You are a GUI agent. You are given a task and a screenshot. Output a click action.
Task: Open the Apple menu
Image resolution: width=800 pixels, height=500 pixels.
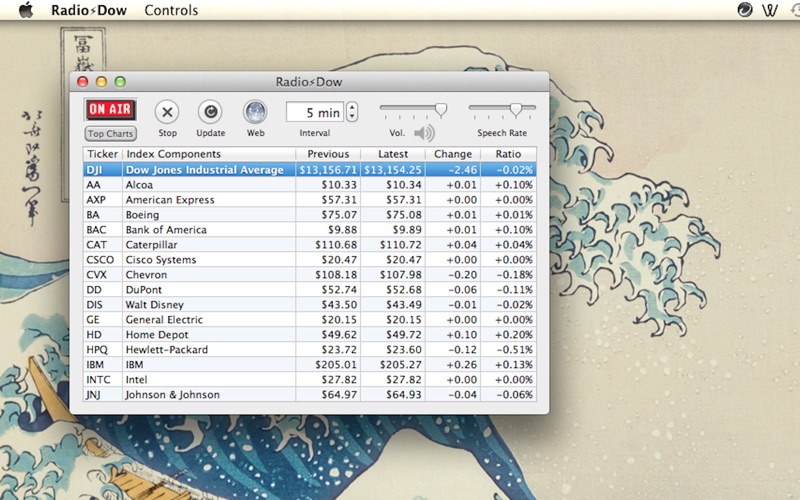click(26, 10)
